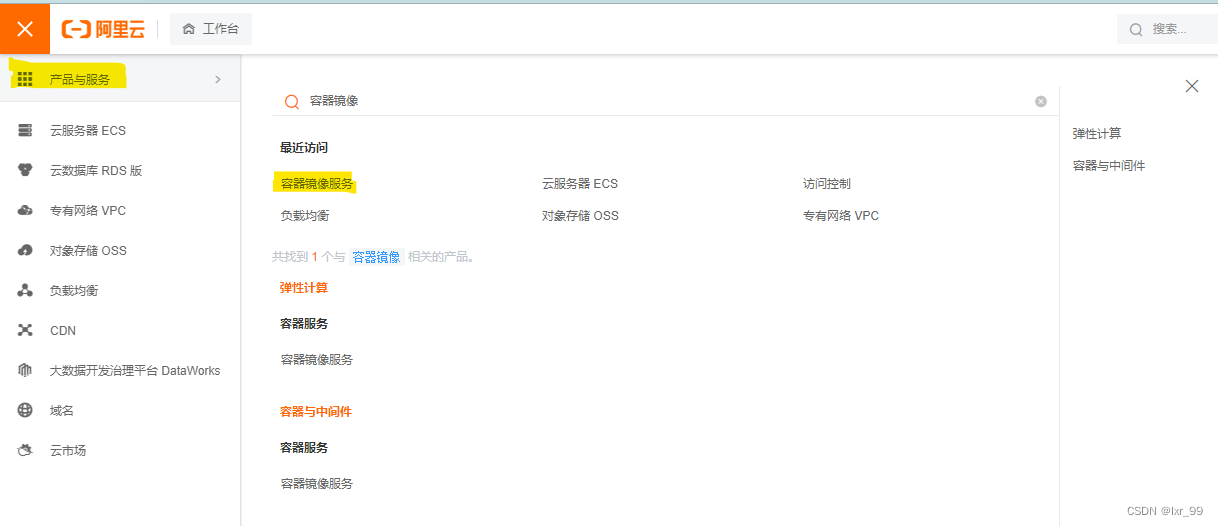Click 容器服务 subheading under 弹性计算

click(304, 323)
